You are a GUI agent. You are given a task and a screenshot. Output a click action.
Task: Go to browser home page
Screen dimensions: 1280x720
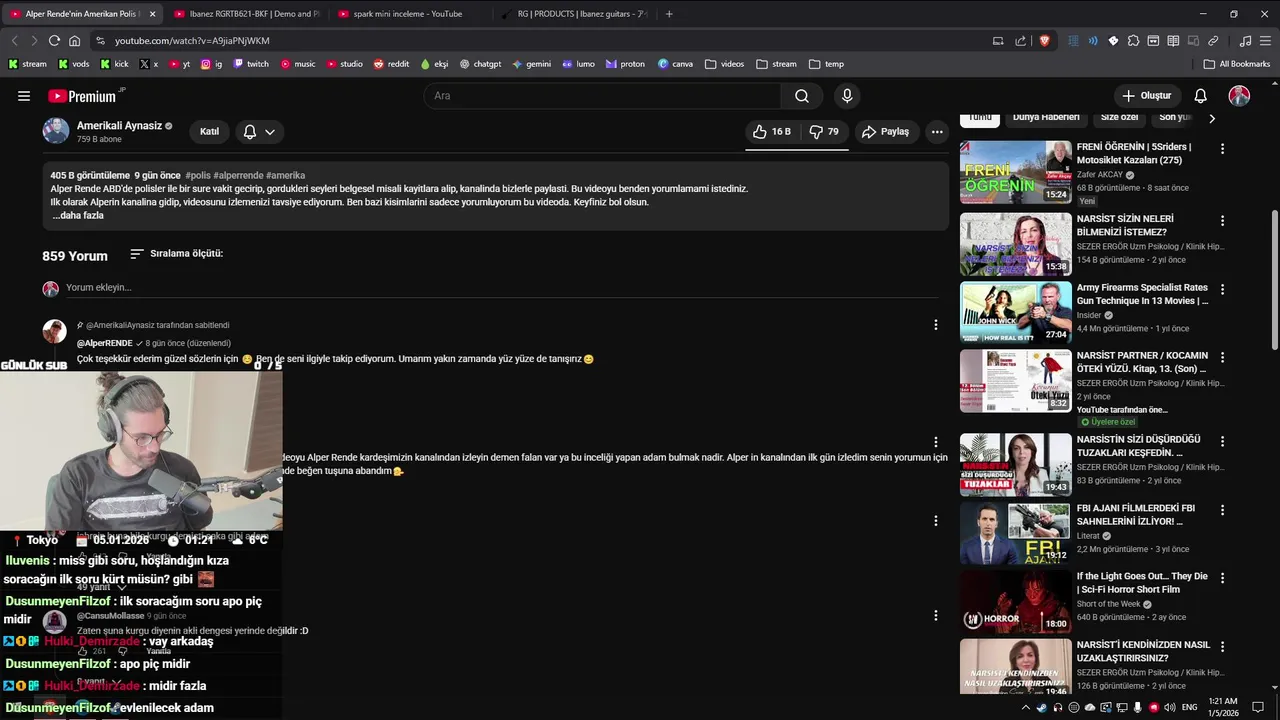(x=74, y=41)
